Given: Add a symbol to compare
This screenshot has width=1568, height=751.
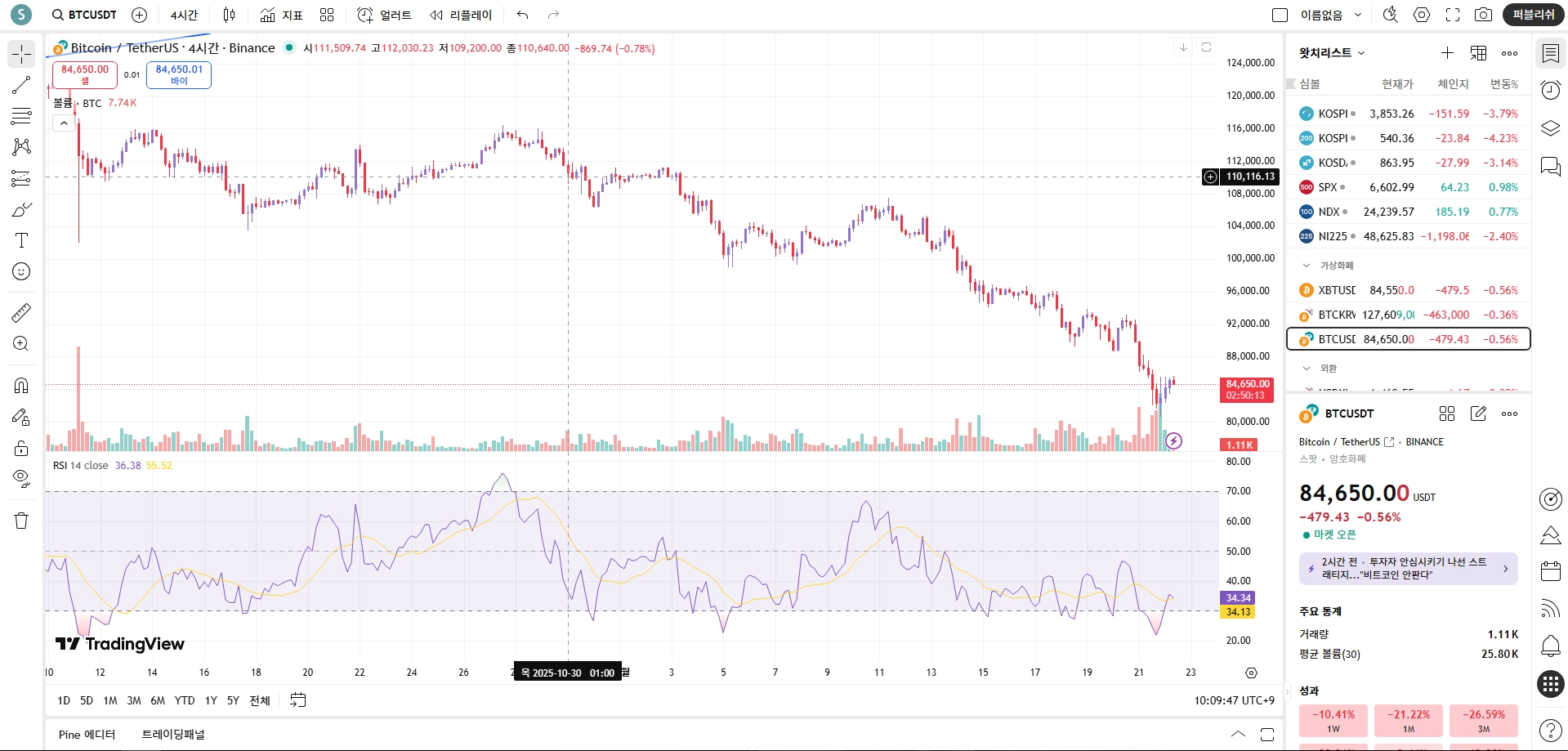Looking at the screenshot, I should click(140, 15).
